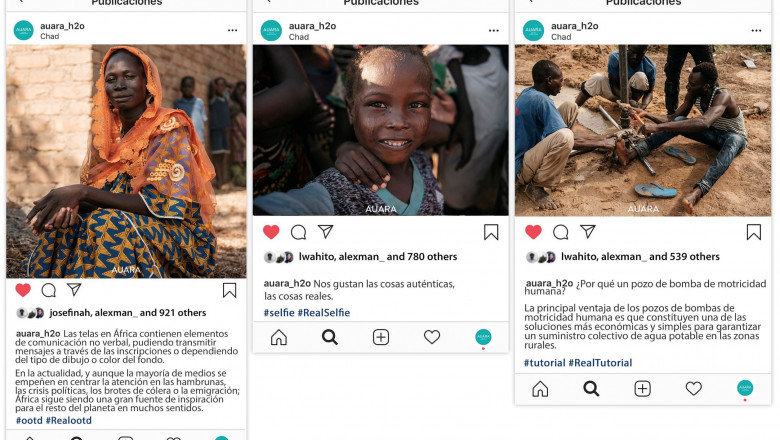Unlike the well pump repair post
The width and height of the screenshot is (780, 440).
pyautogui.click(x=533, y=232)
